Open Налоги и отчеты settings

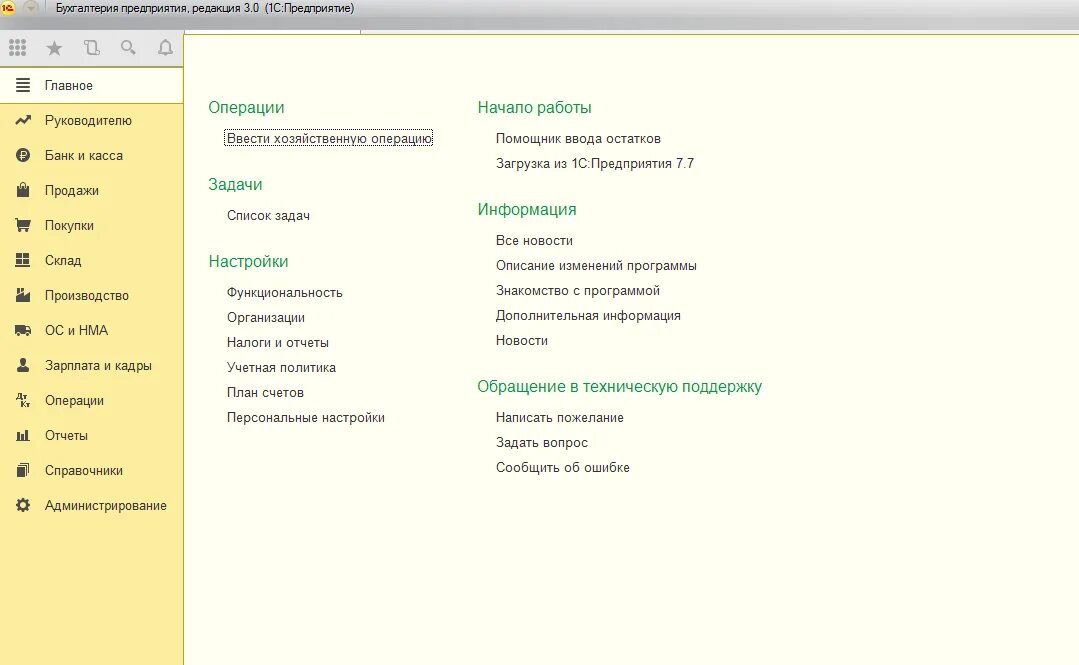278,342
